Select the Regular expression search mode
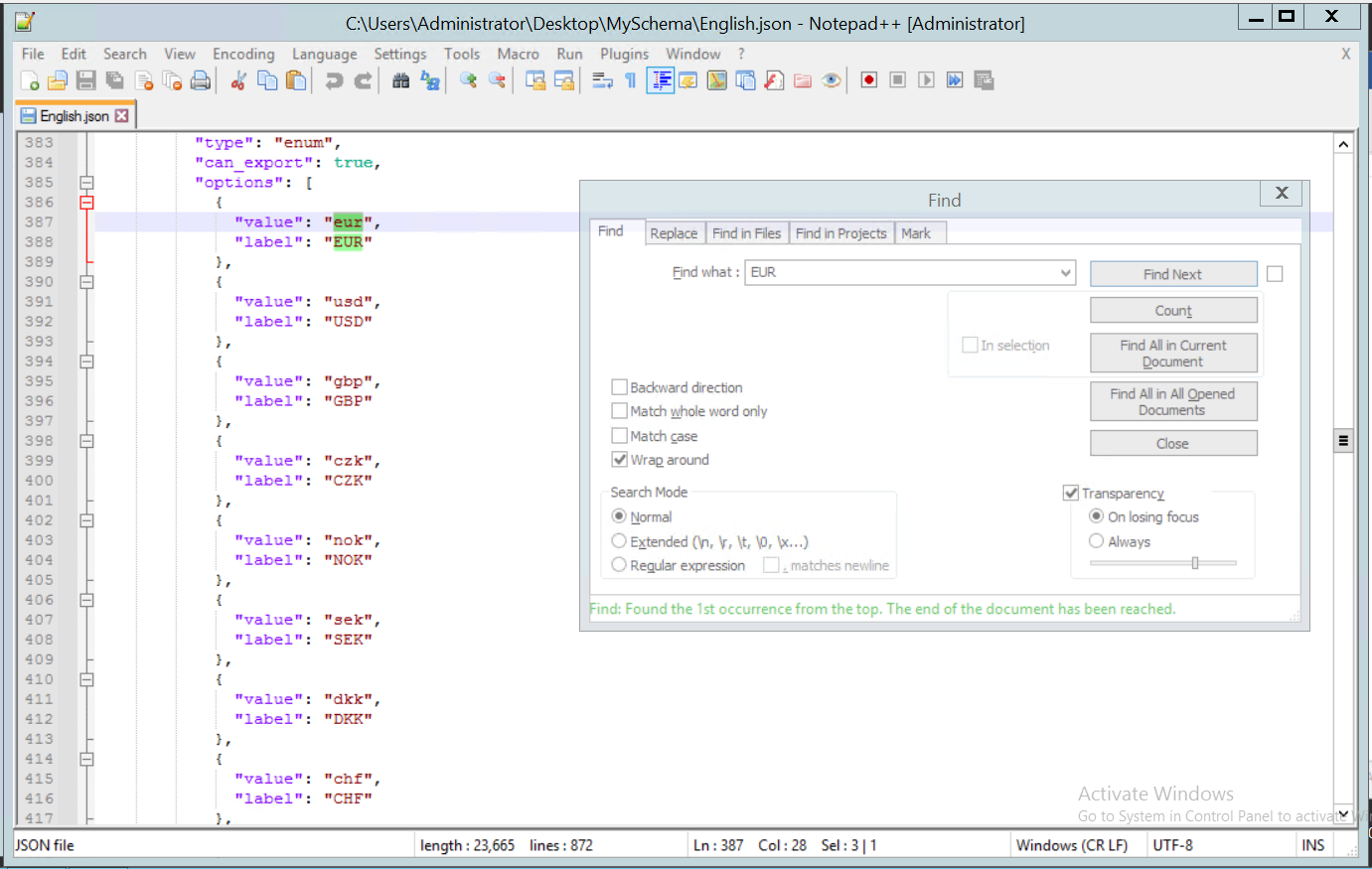1372x869 pixels. click(x=619, y=565)
